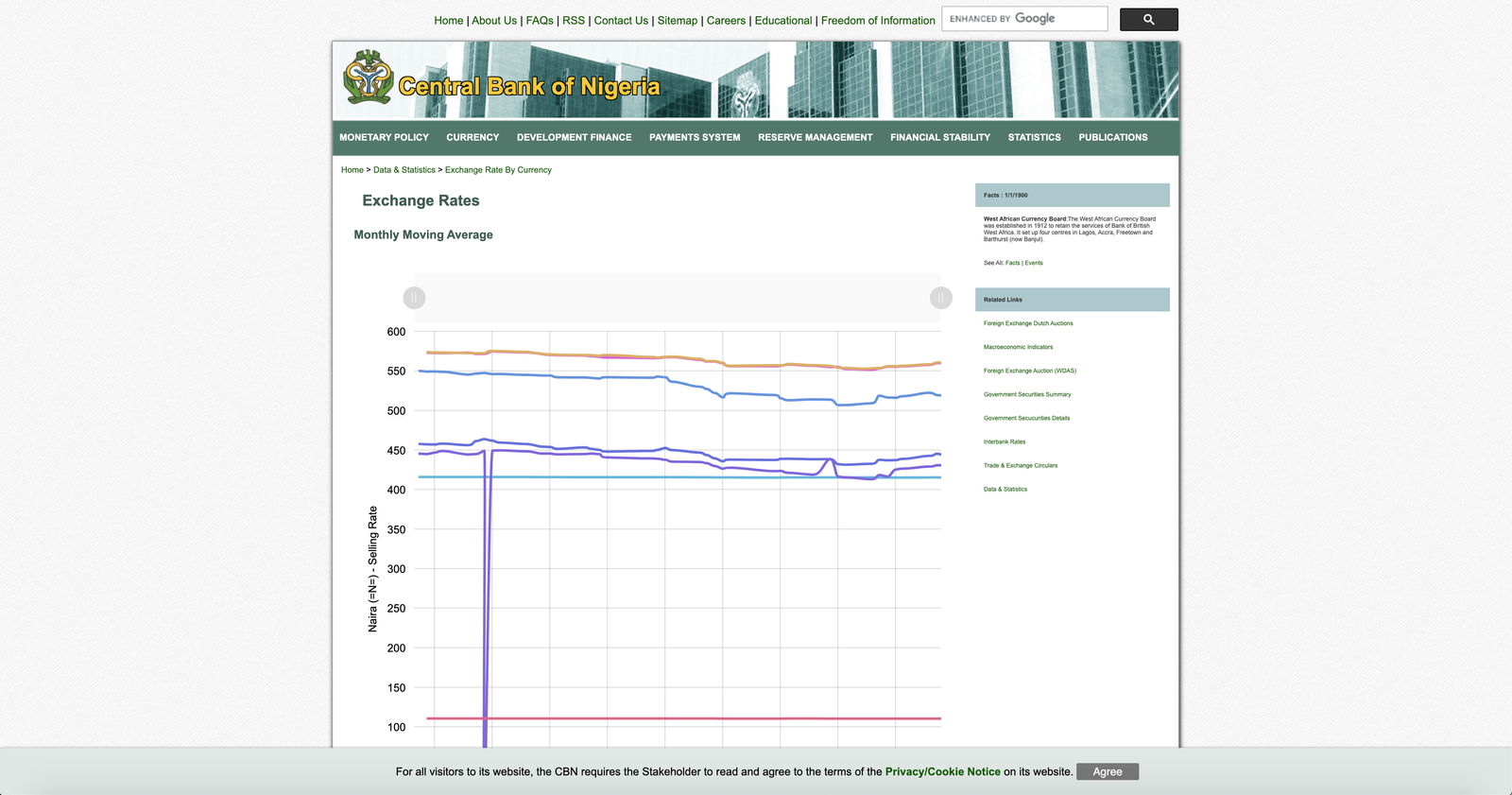Open Foreign Exchange Dutch Auctions link
Viewport: 1512px width, 795px height.
[x=1028, y=323]
